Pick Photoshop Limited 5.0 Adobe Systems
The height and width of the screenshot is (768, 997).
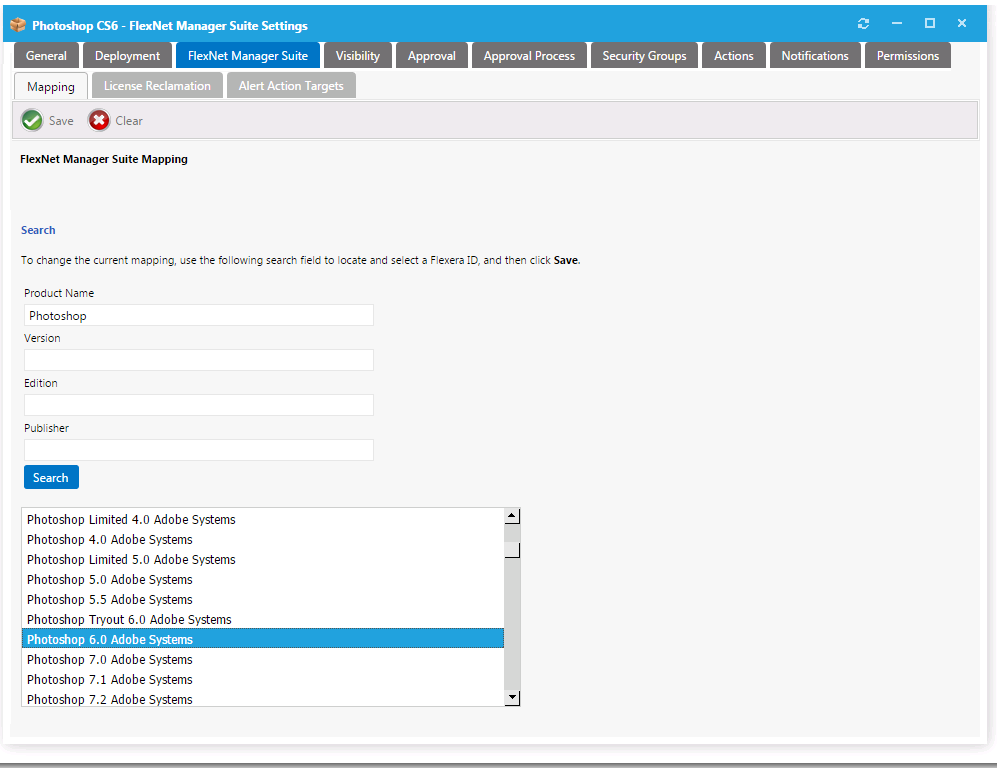pyautogui.click(x=131, y=560)
